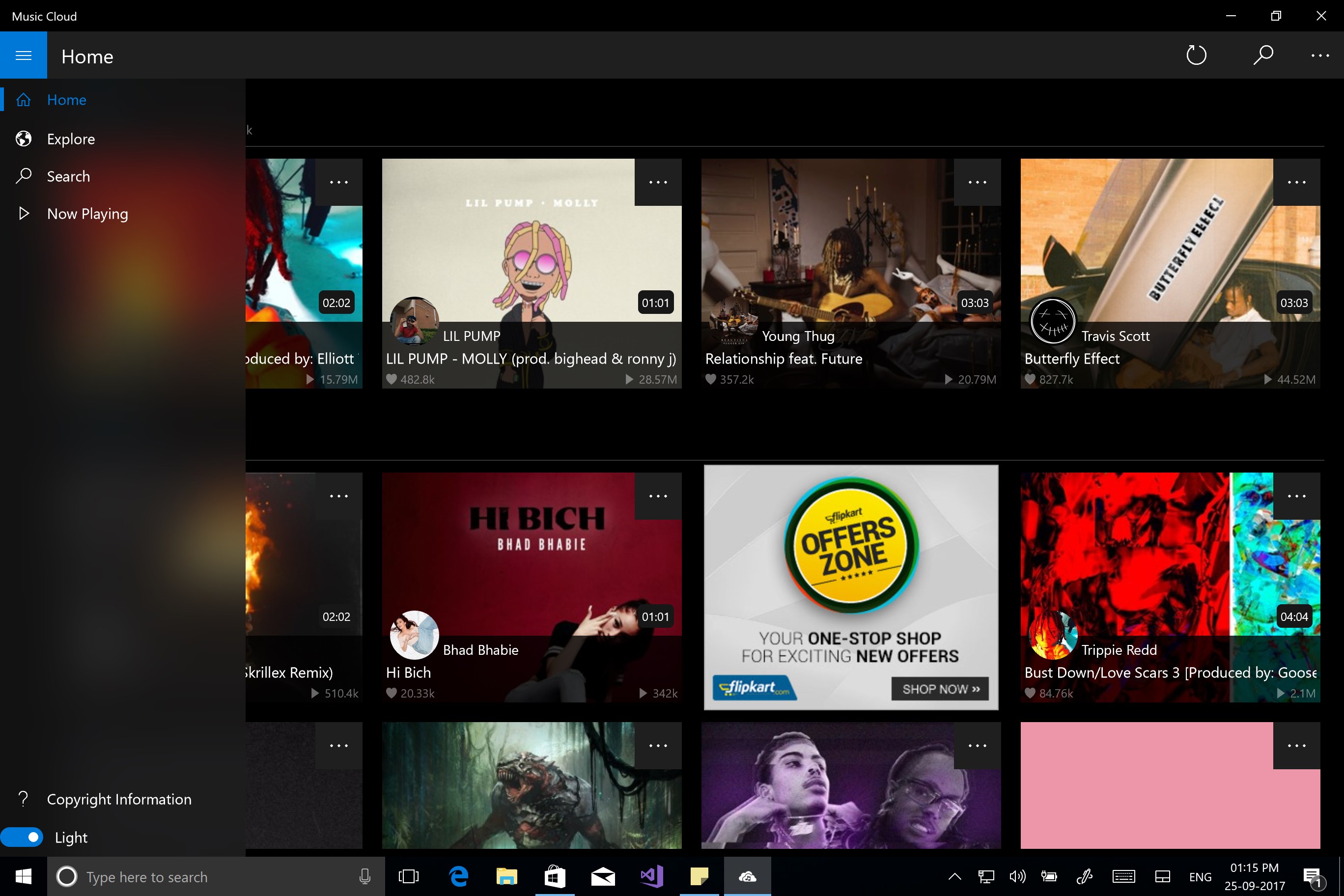The image size is (1344, 896).
Task: Click the Young Thug artist name
Action: click(x=798, y=336)
